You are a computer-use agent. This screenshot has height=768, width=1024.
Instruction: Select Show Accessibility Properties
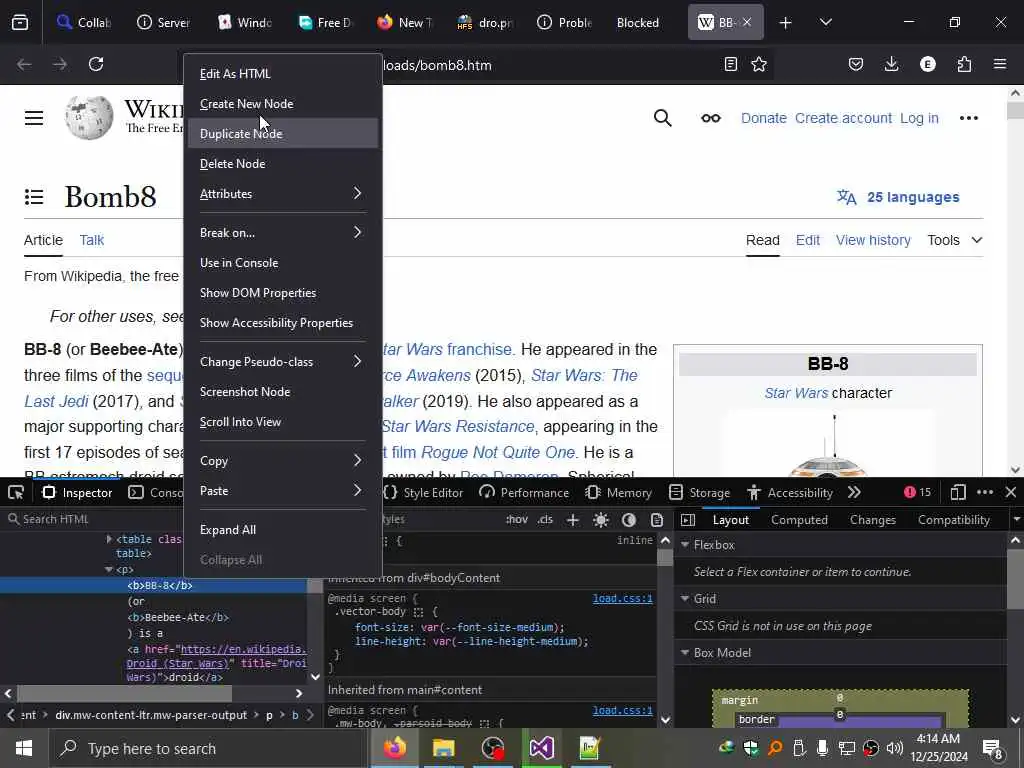pyautogui.click(x=283, y=323)
